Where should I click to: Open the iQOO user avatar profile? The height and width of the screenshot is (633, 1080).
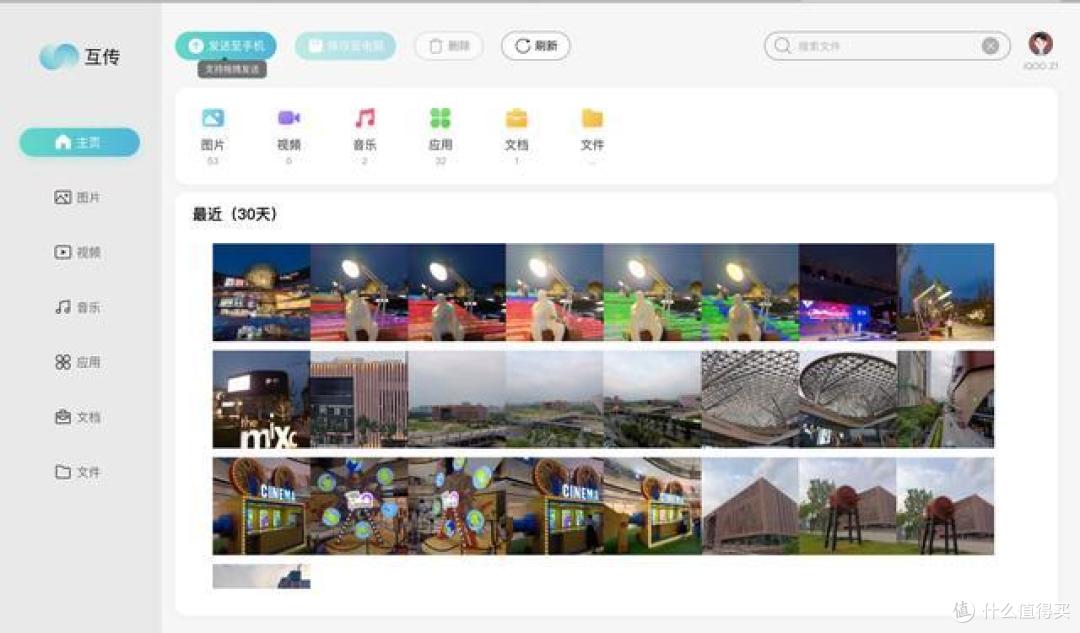click(x=1040, y=44)
